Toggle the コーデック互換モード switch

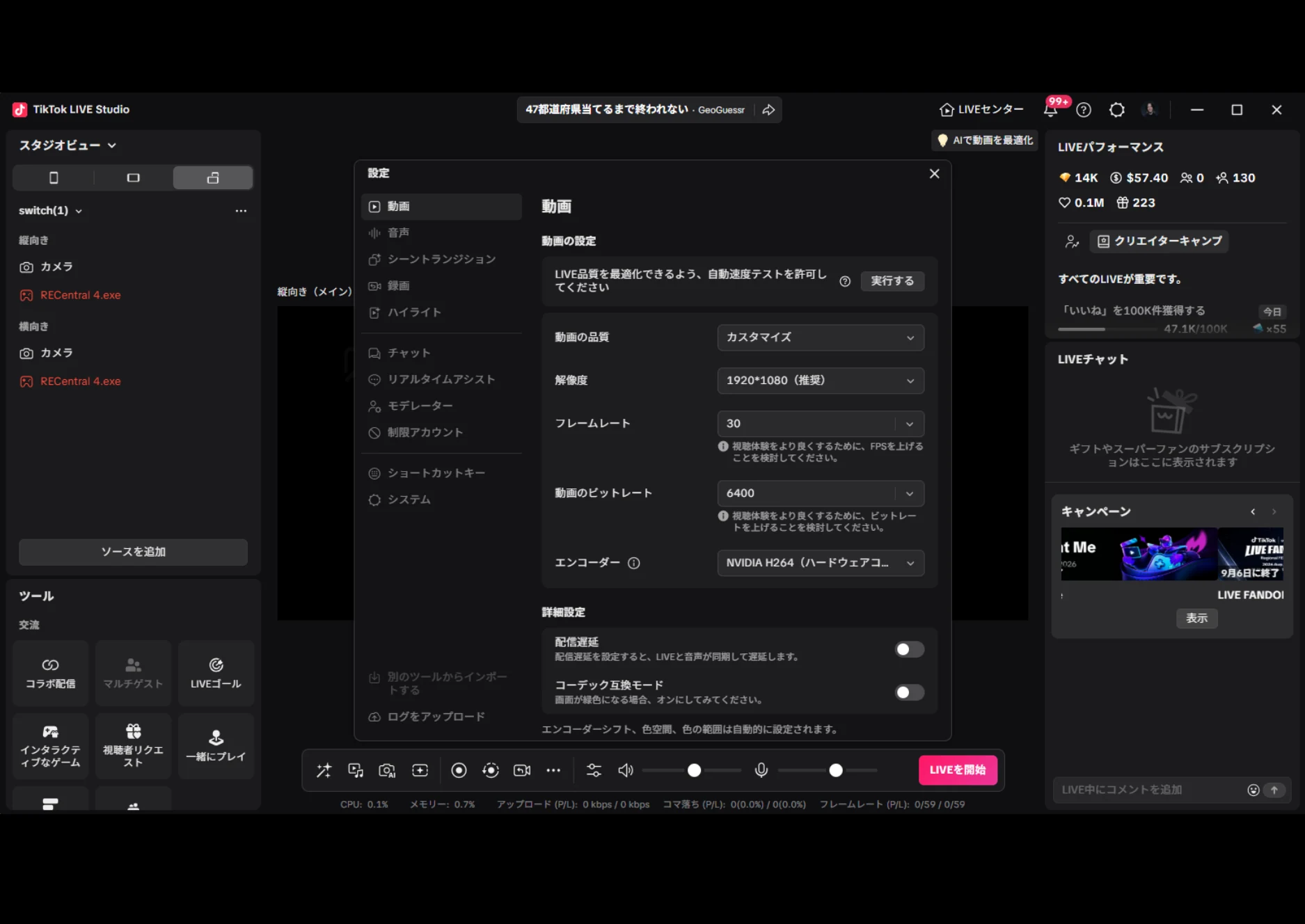coord(909,692)
